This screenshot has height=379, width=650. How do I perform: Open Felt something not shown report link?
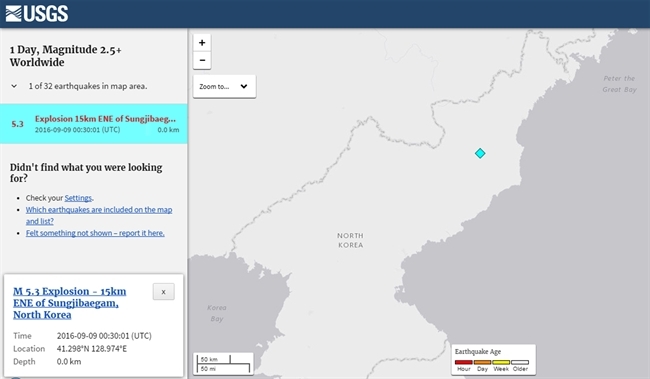[x=95, y=233]
